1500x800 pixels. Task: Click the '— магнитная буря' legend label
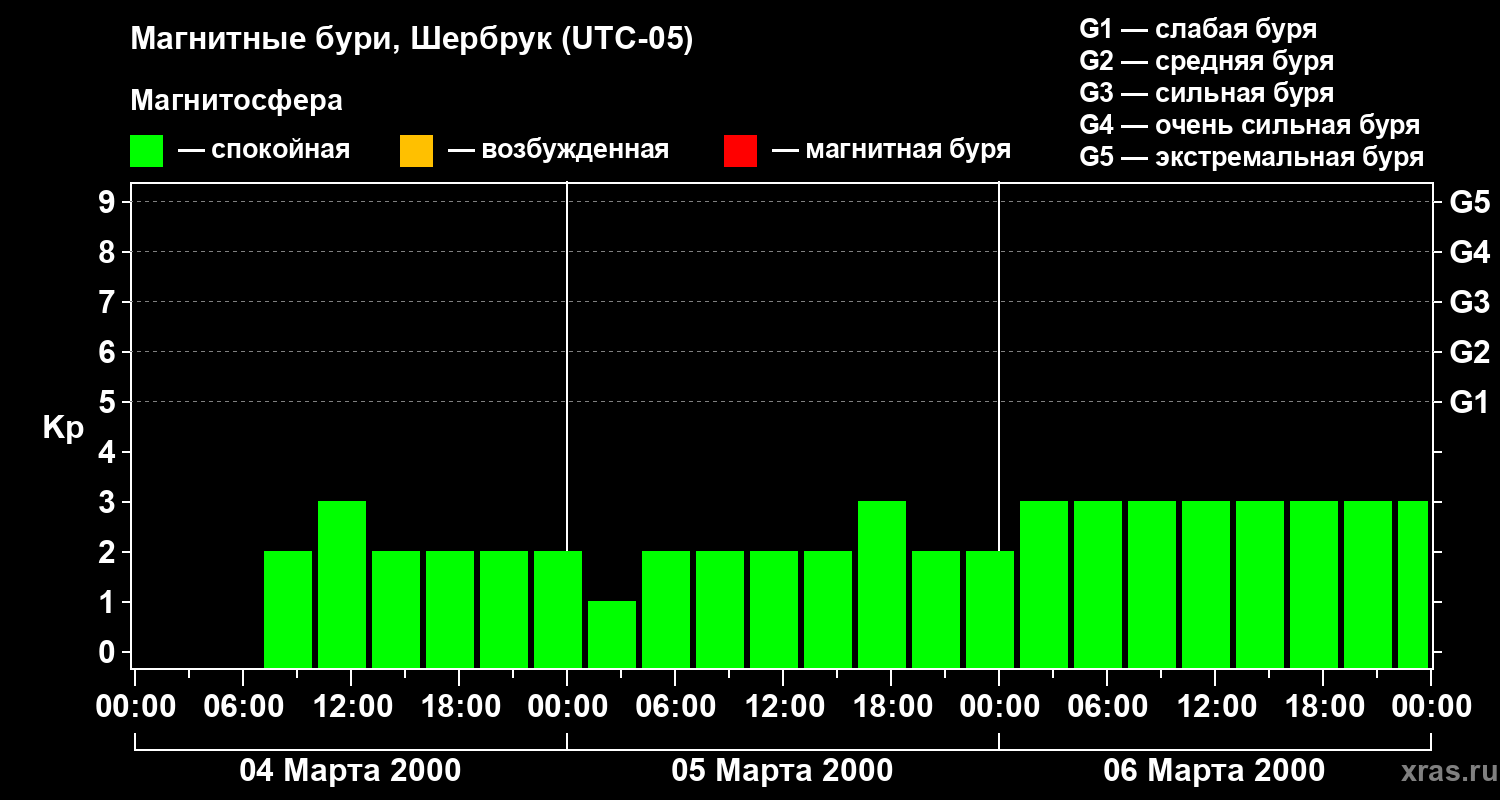[892, 150]
